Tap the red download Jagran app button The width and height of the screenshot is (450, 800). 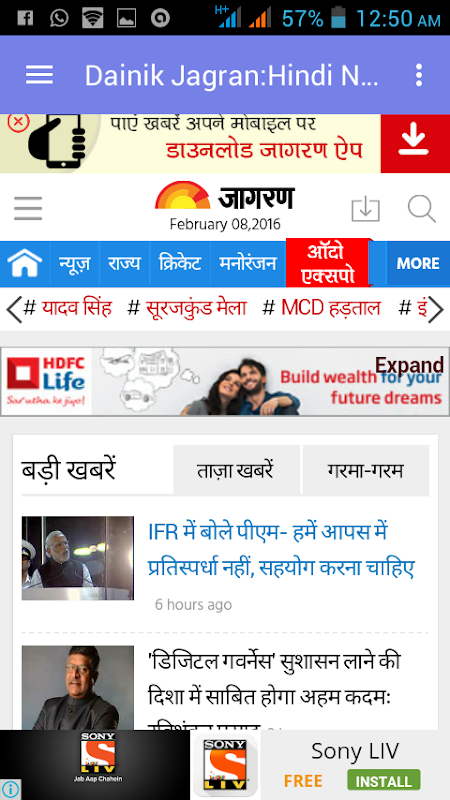[415, 143]
